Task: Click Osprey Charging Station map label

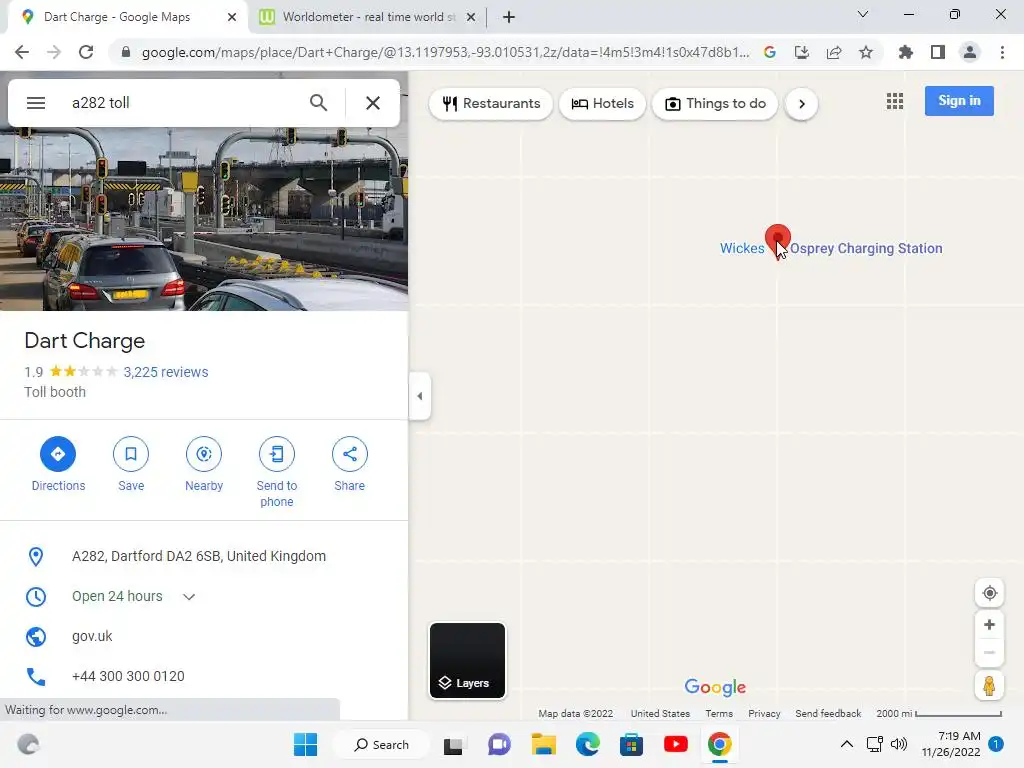Action: pos(866,248)
